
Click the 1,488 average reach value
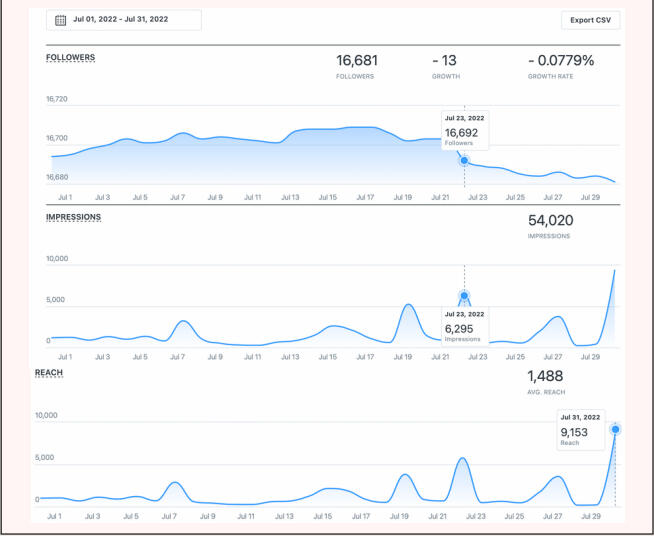545,376
